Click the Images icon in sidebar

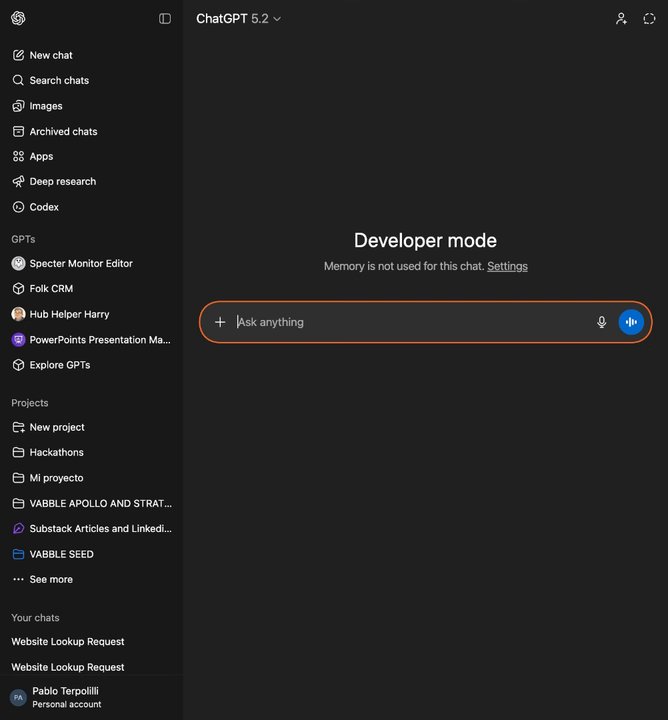coord(18,106)
